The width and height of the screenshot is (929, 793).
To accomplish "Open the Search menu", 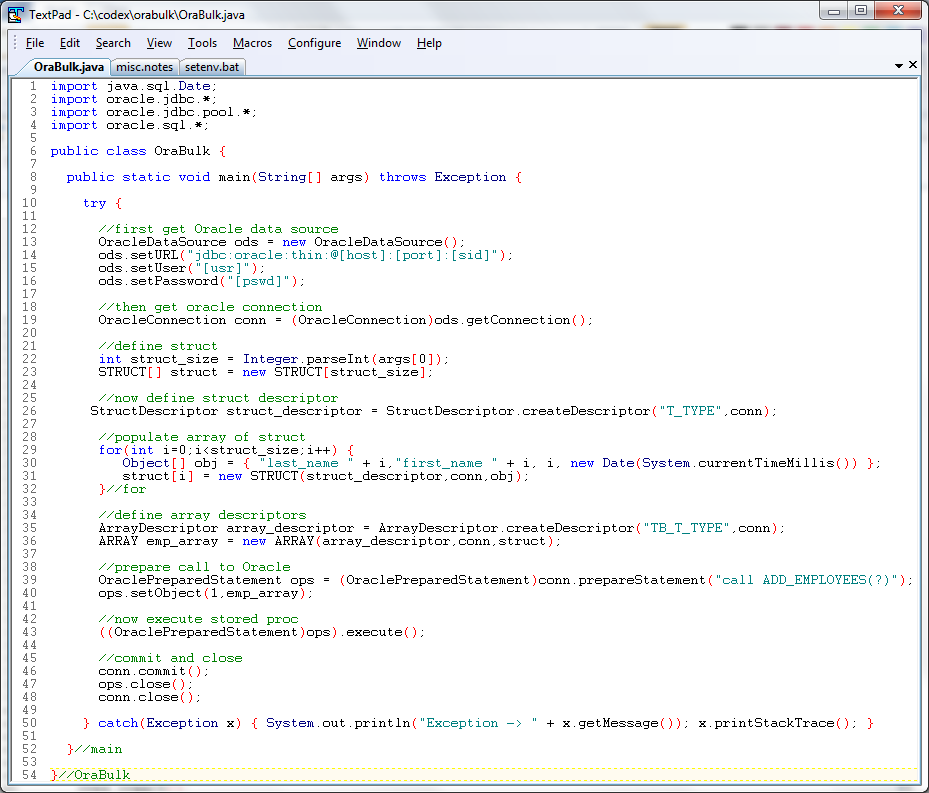I will [x=113, y=43].
